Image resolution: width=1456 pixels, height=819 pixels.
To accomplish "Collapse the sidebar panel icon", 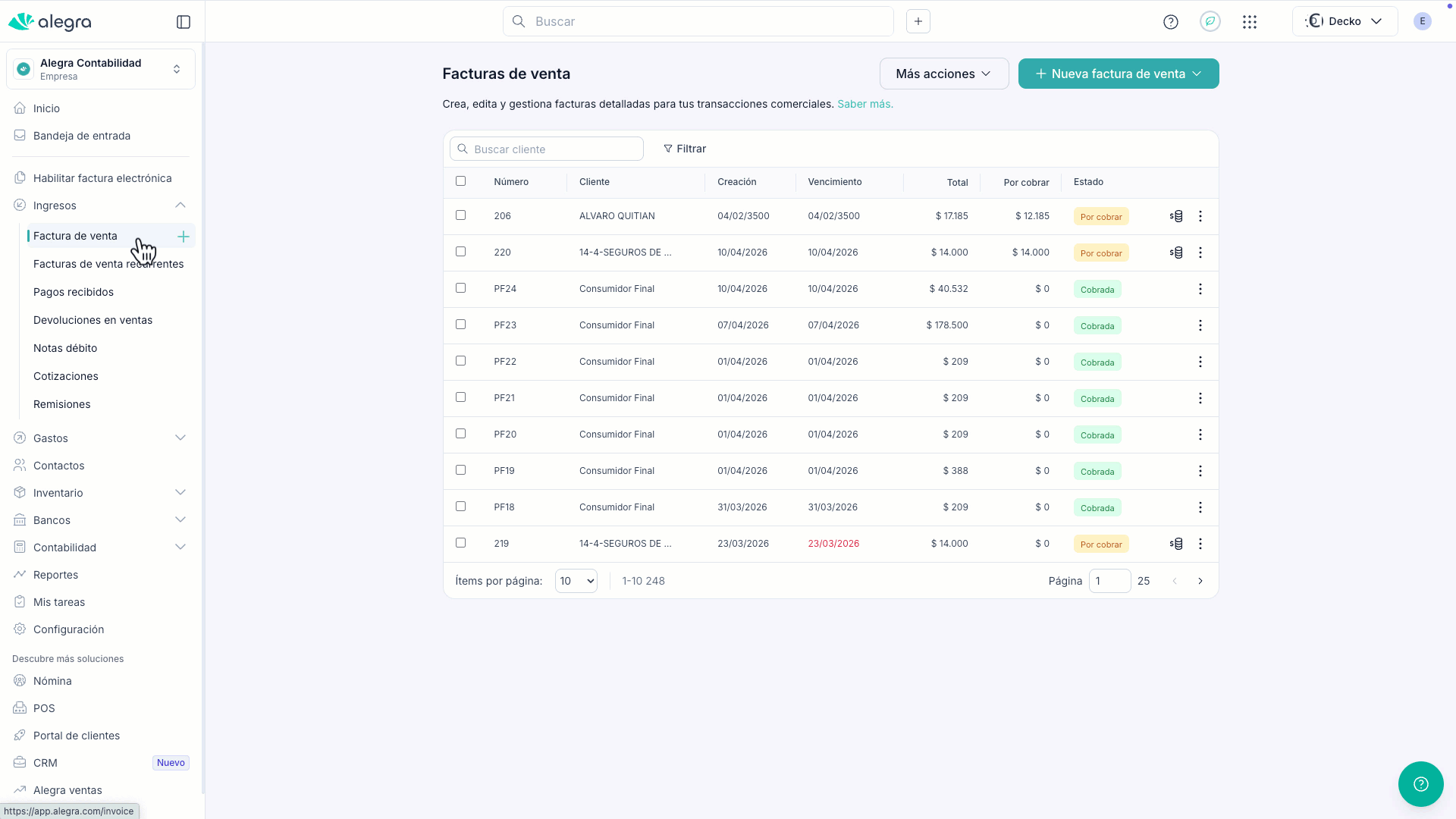I will (184, 22).
